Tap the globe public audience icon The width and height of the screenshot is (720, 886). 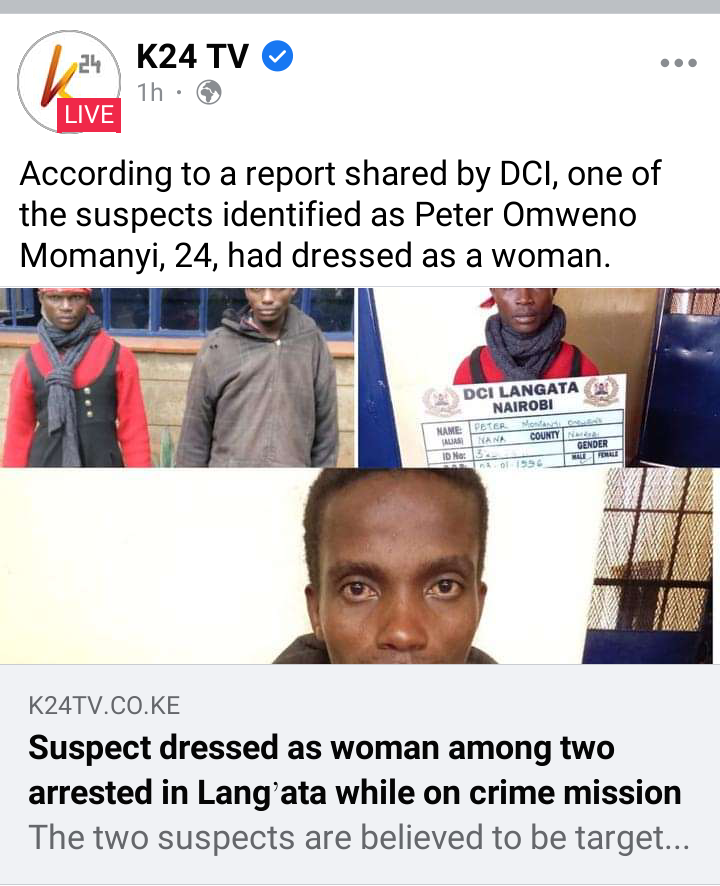click(x=209, y=93)
